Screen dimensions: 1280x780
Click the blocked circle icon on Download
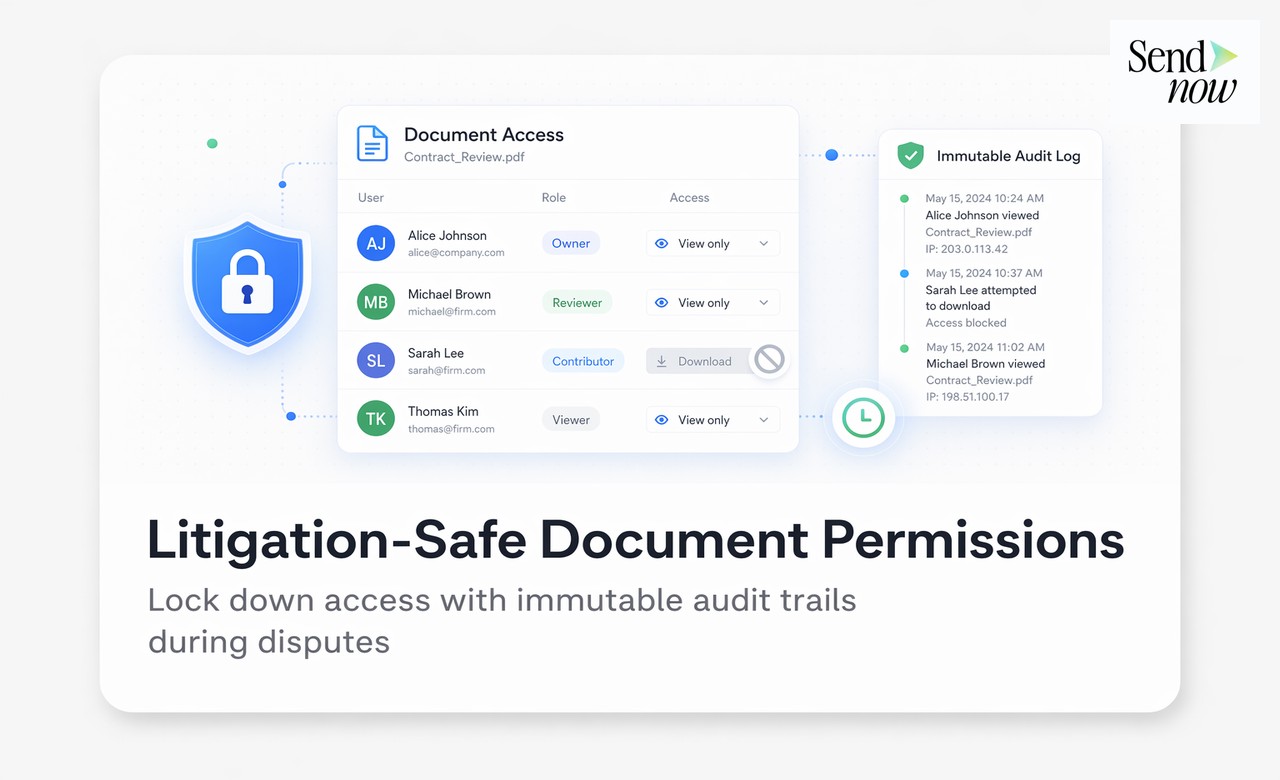(768, 359)
